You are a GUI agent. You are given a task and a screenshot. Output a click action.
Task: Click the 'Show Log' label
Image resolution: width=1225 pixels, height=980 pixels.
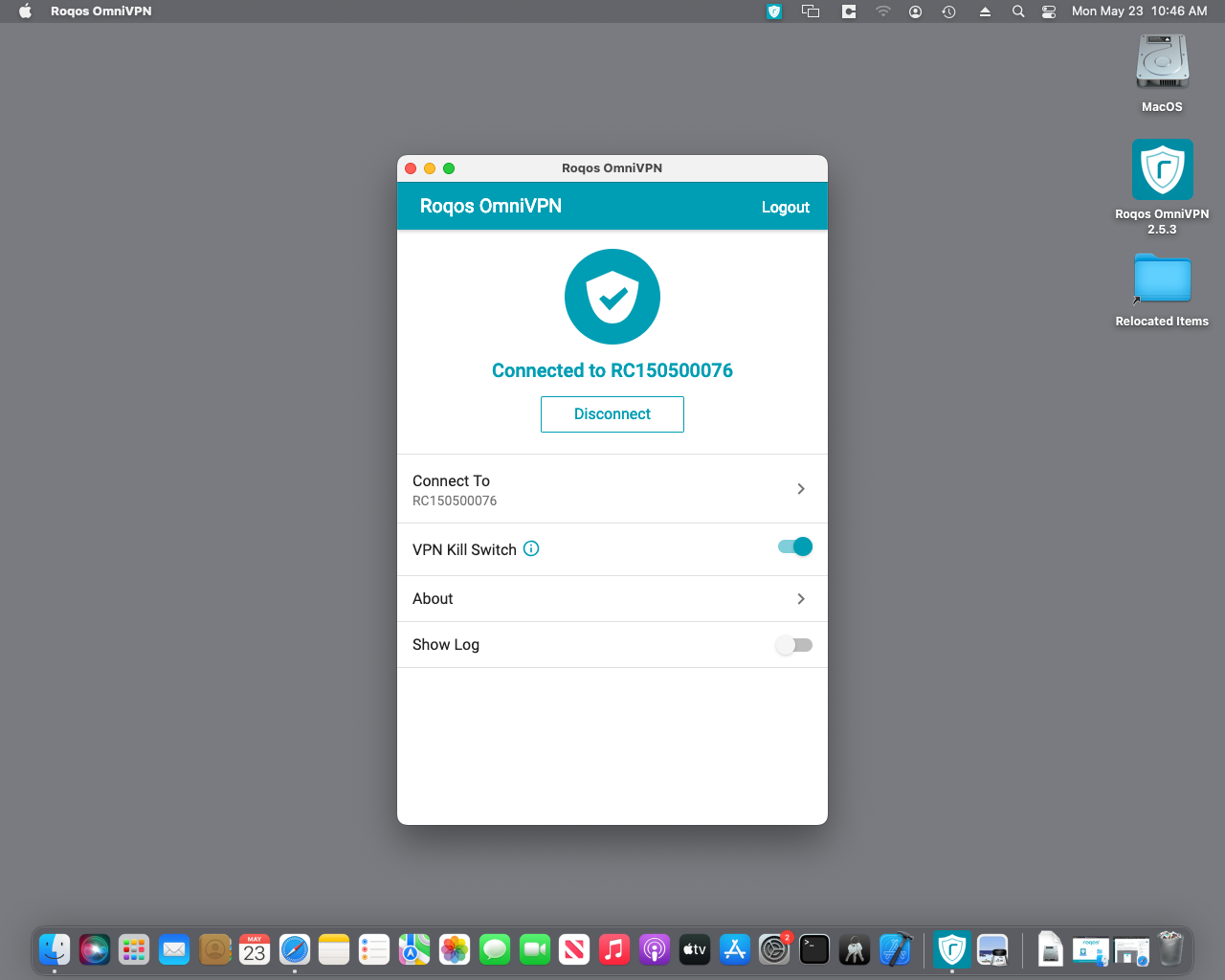click(x=446, y=645)
